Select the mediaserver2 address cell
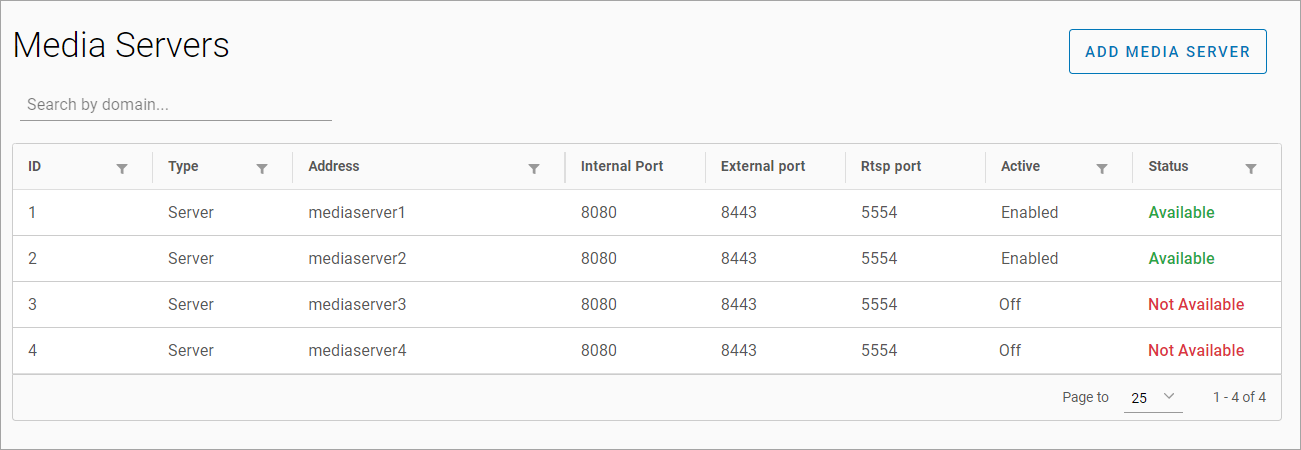 [x=357, y=259]
